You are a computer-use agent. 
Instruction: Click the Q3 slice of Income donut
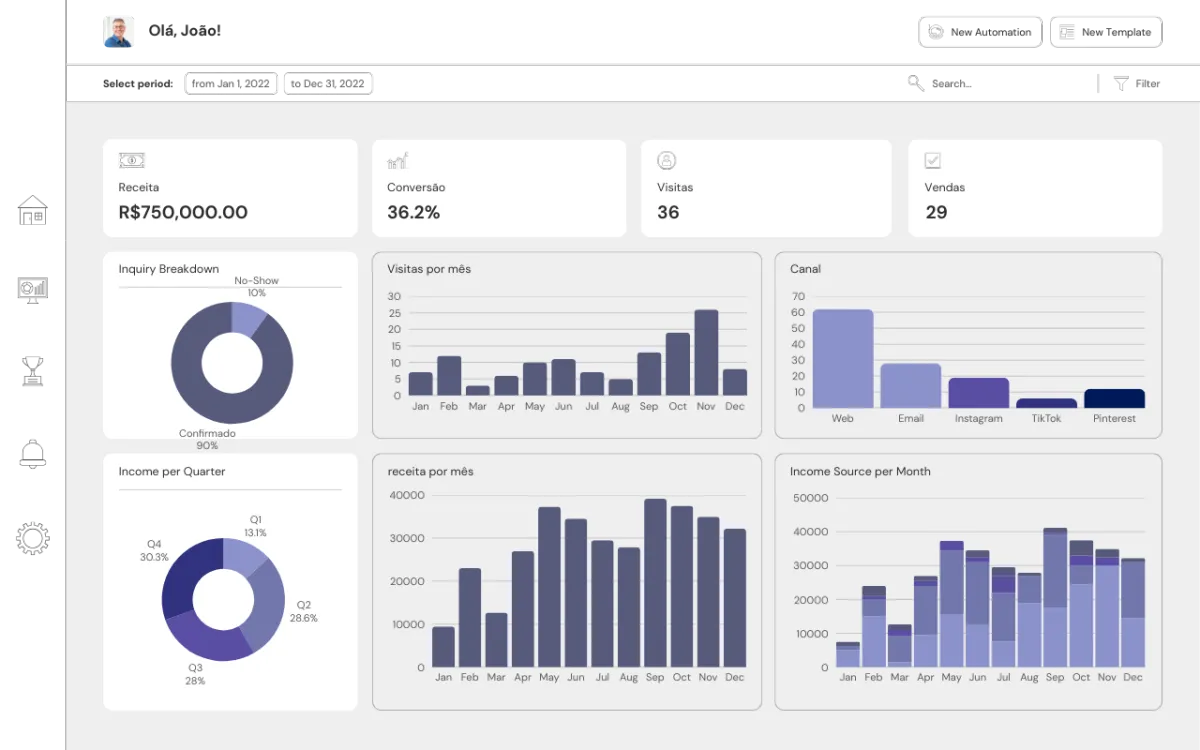point(208,640)
